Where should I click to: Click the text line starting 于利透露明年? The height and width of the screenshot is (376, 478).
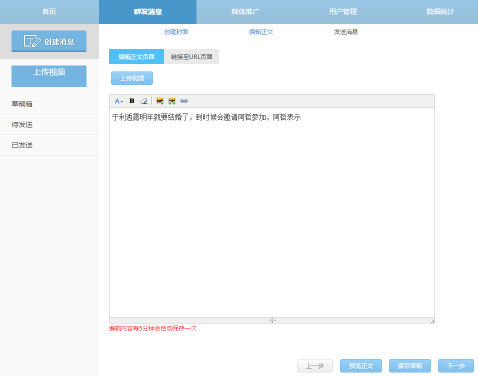206,117
